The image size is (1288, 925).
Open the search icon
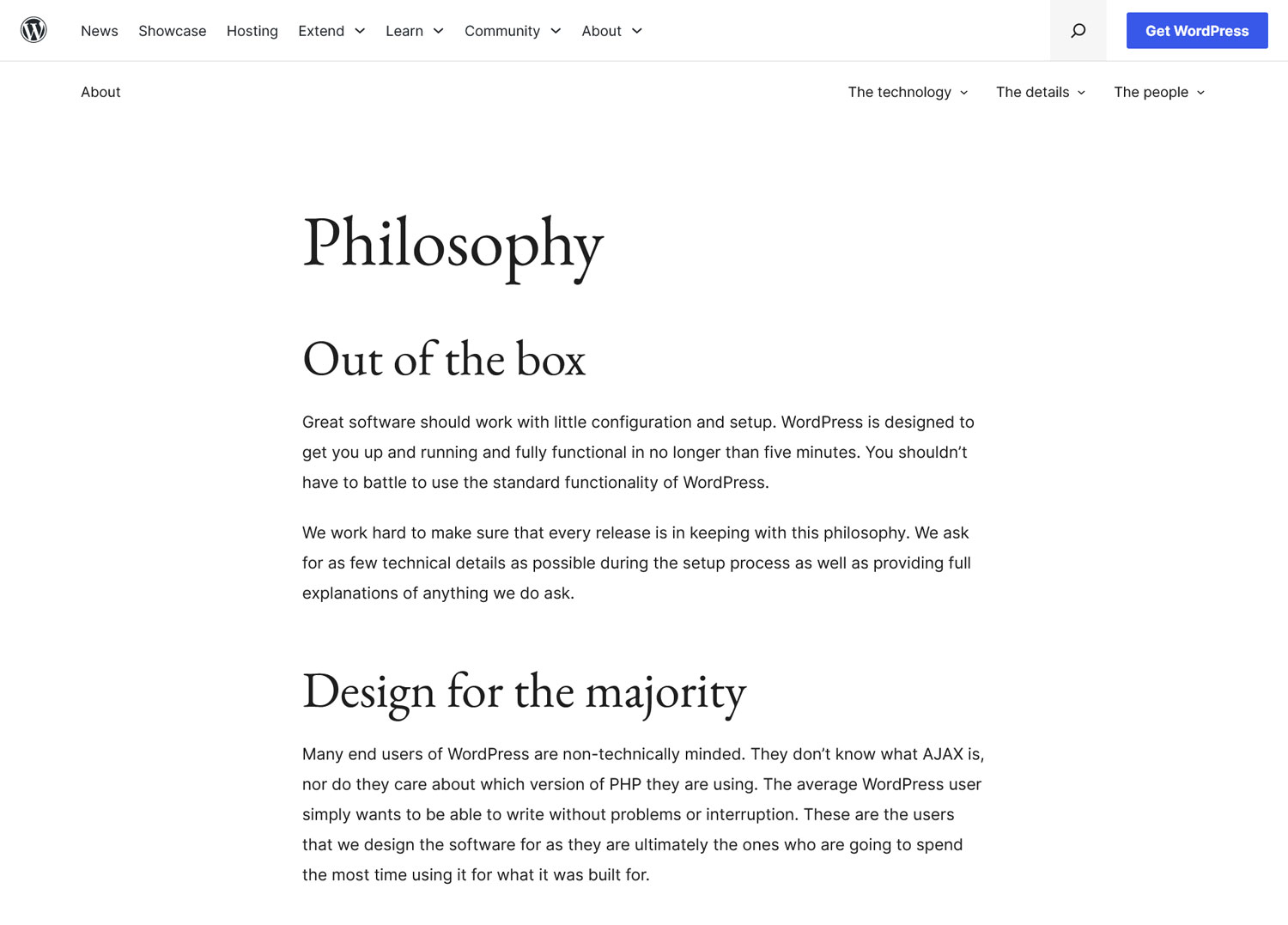[1078, 30]
